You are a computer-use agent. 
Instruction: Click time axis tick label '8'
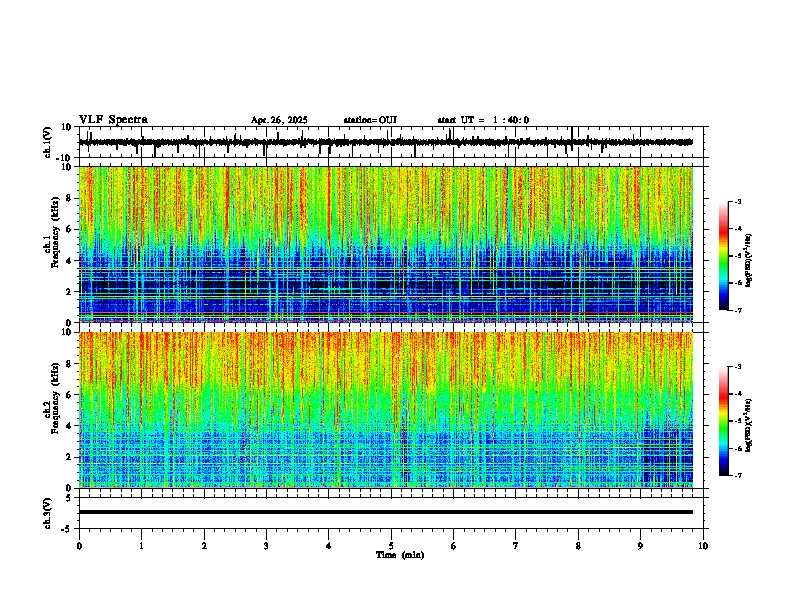click(x=578, y=546)
